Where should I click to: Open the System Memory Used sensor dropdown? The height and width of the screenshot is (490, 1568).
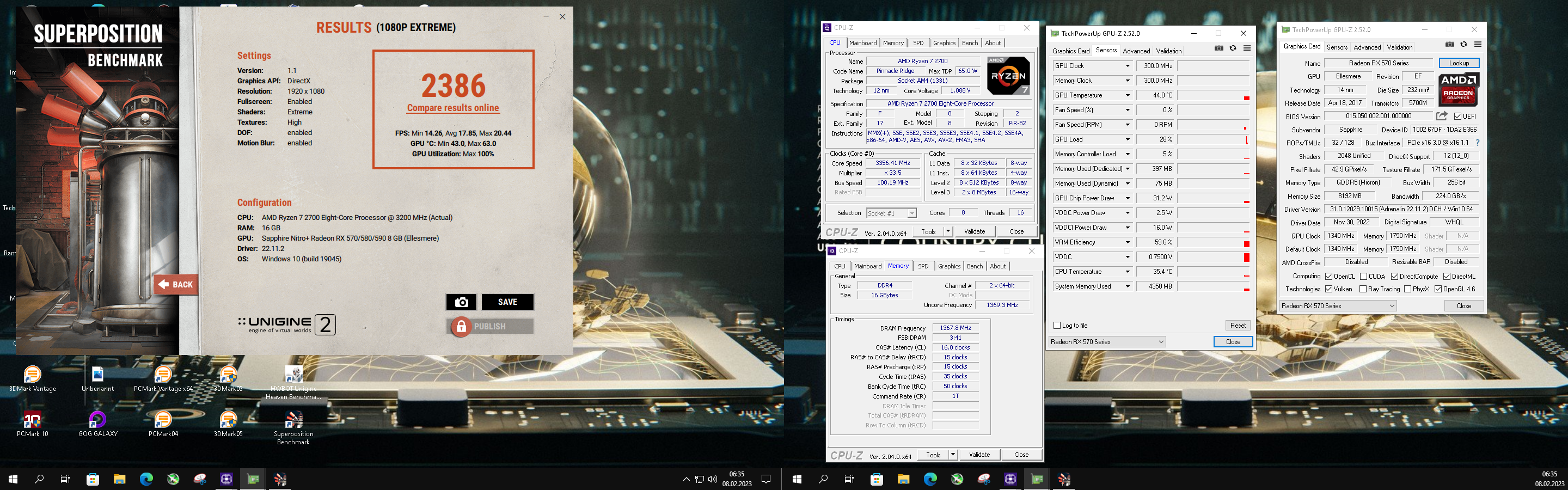click(1128, 286)
